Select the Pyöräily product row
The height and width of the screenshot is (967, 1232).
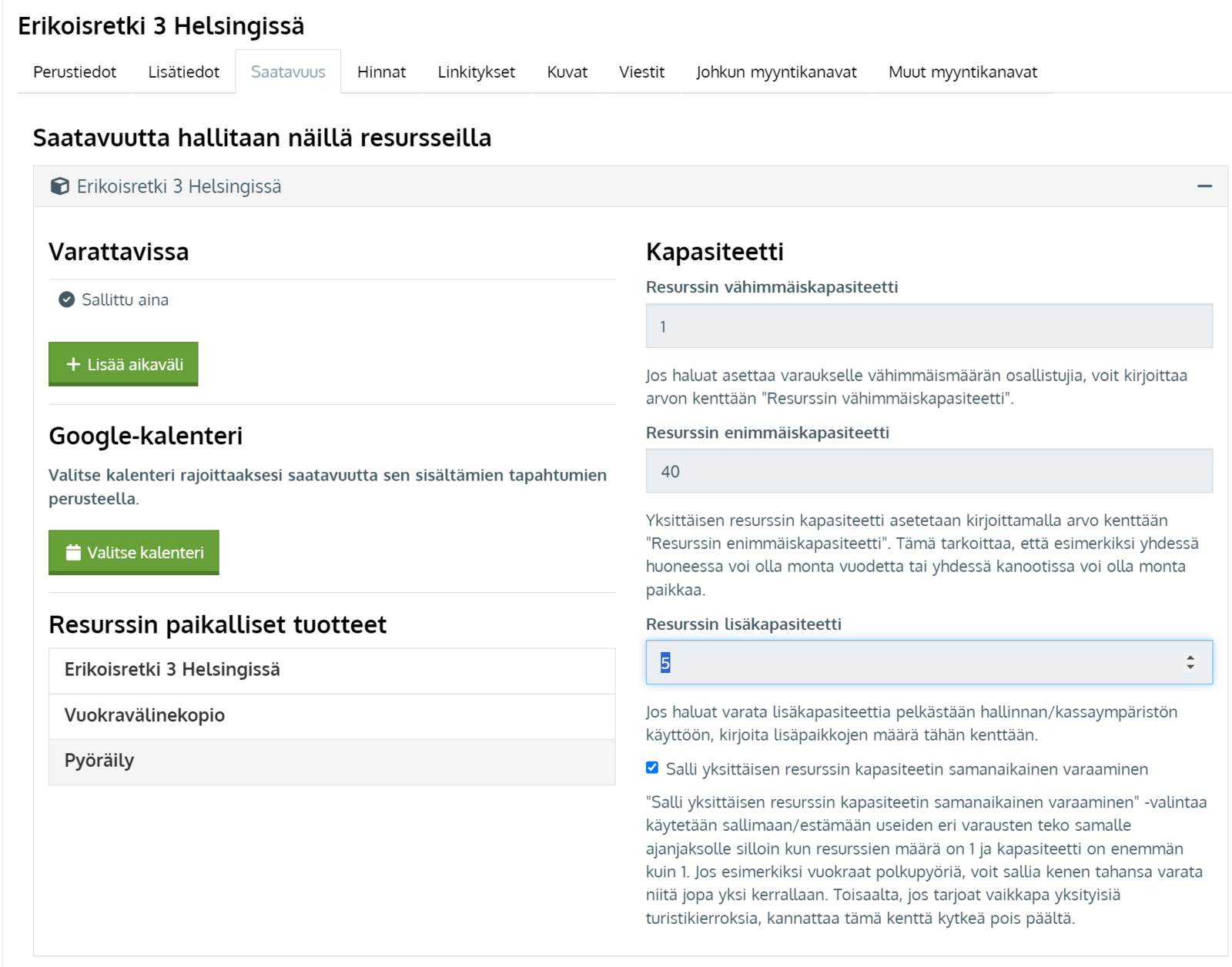pos(332,761)
